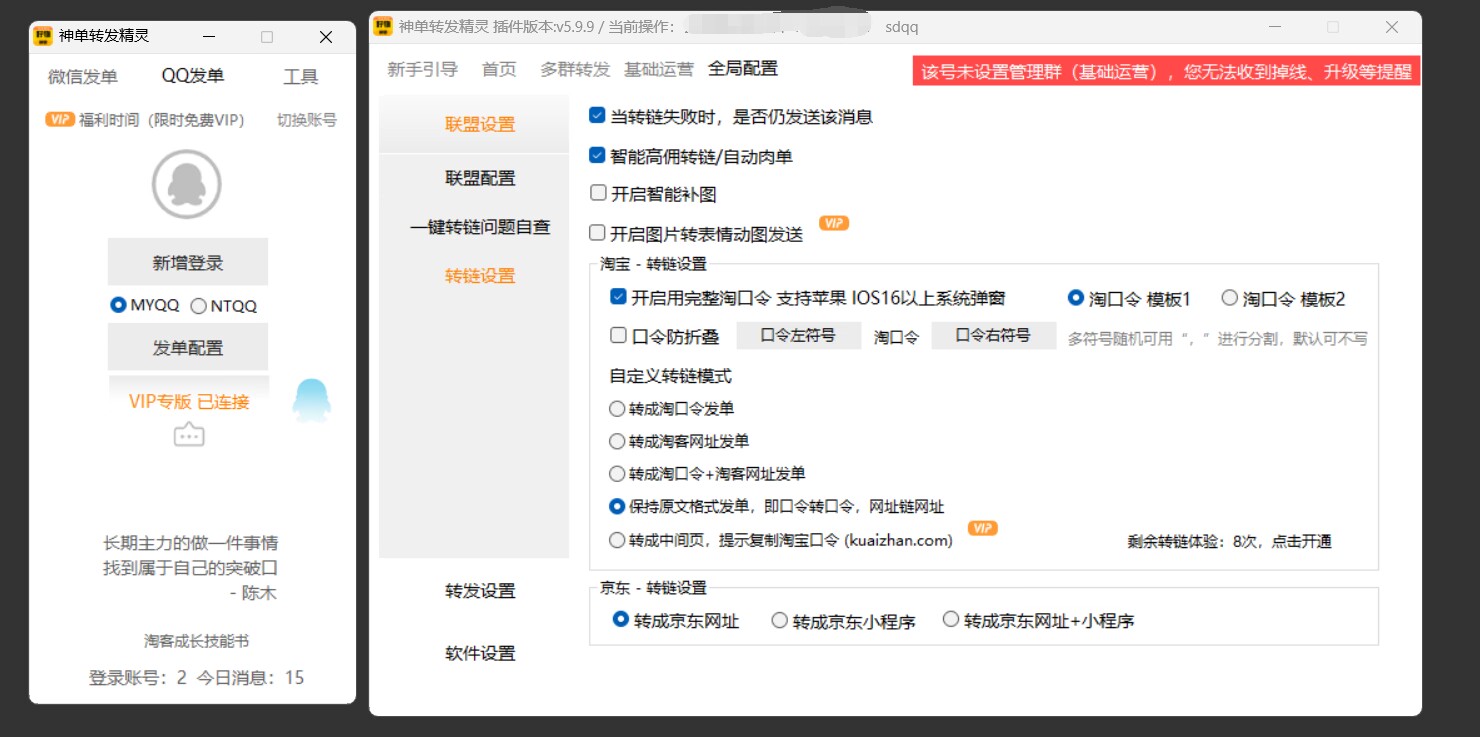This screenshot has height=737, width=1480.
Task: Switch to 淘口令 模板2
Action: click(x=1229, y=297)
